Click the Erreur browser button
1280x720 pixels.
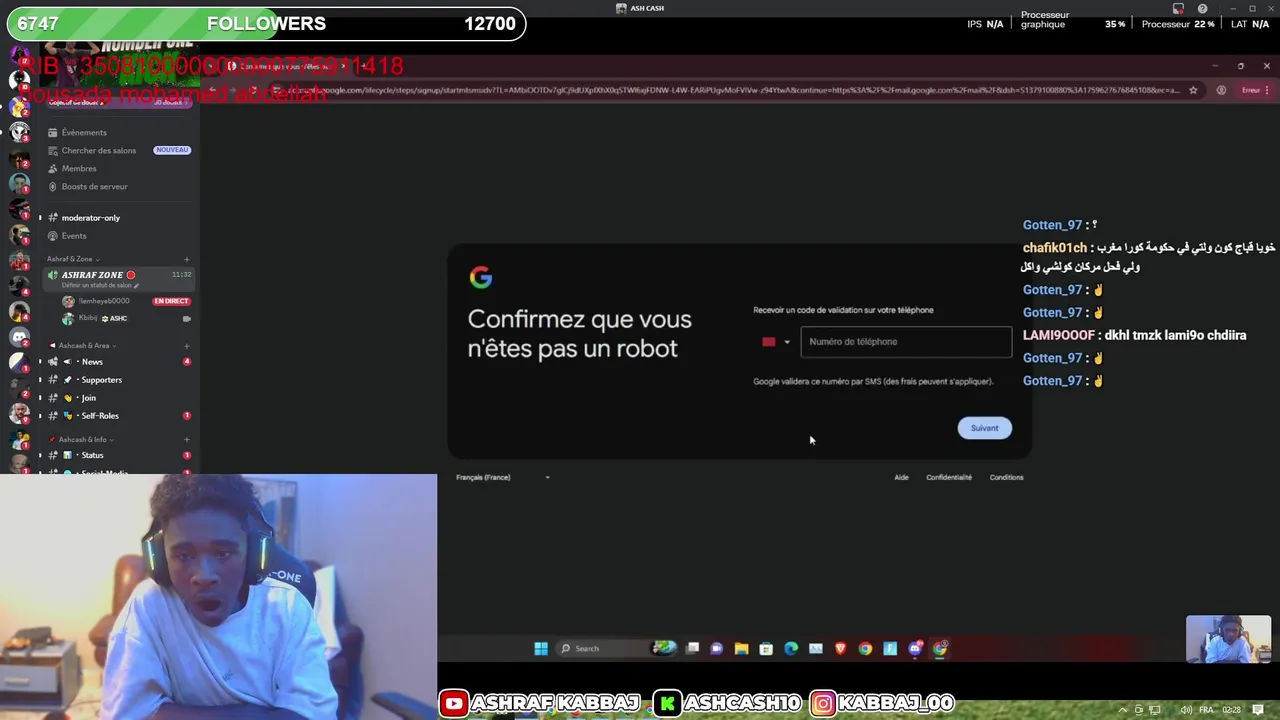(1254, 90)
